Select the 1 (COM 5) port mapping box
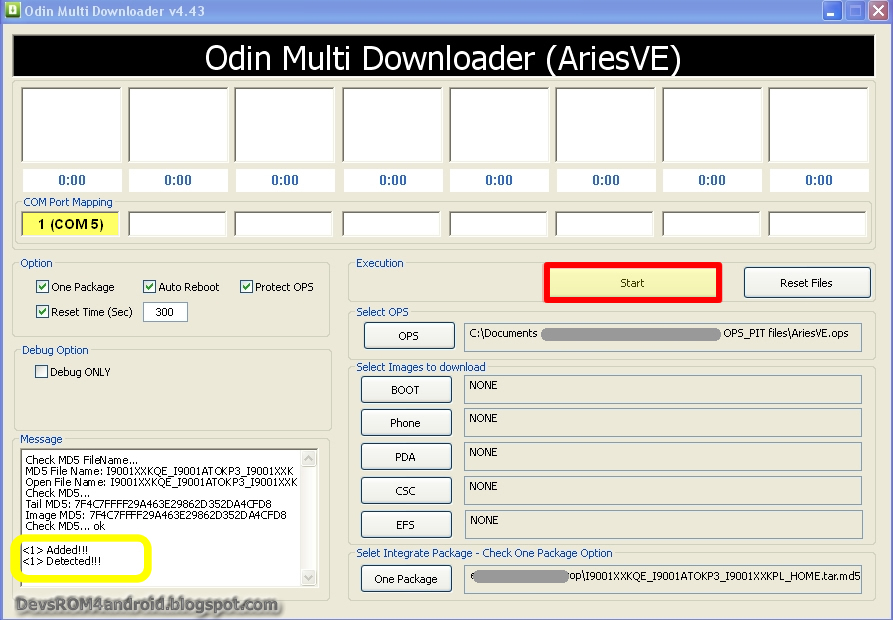The height and width of the screenshot is (620, 893). (71, 224)
